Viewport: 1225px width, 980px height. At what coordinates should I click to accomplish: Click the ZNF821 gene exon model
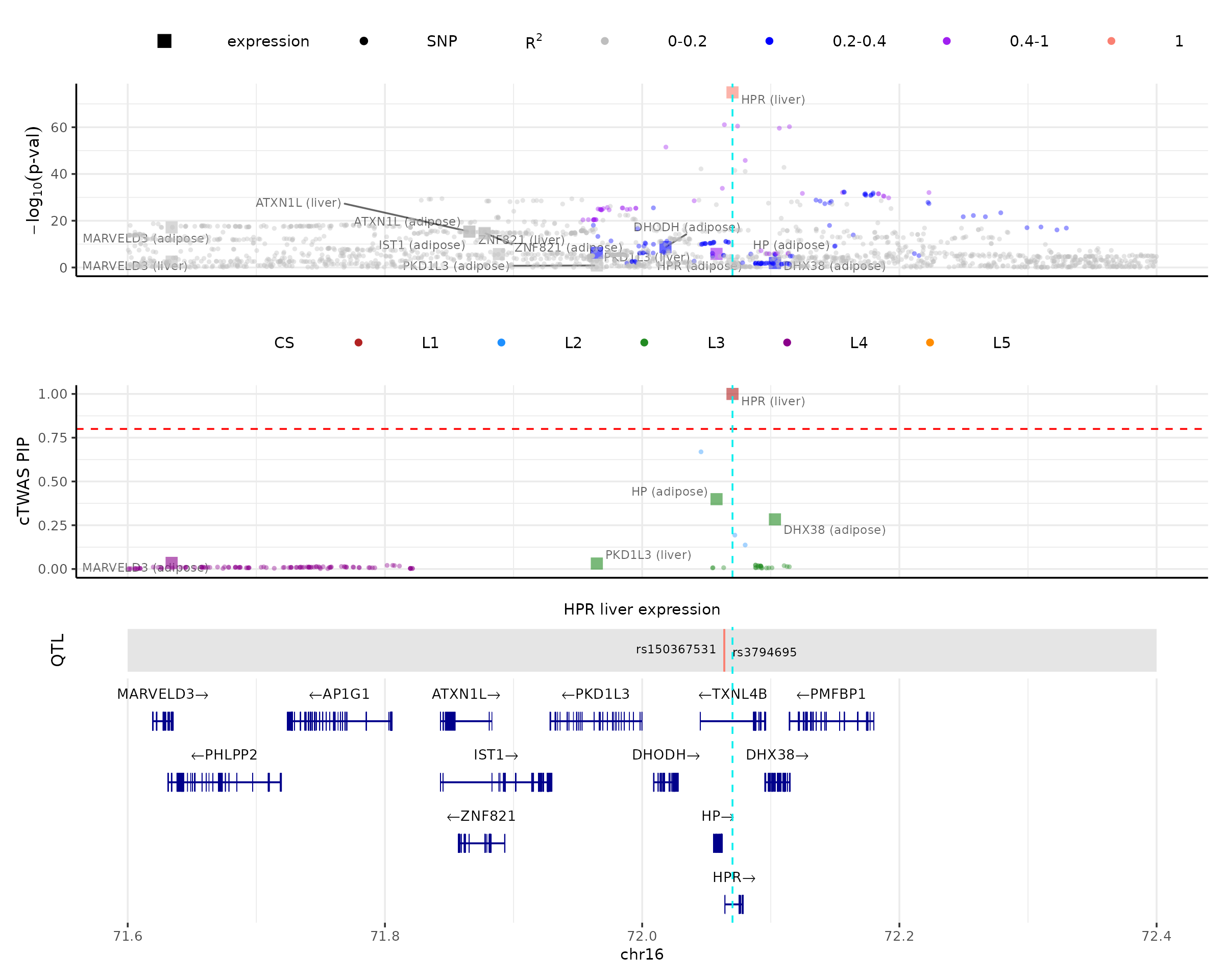click(x=481, y=843)
